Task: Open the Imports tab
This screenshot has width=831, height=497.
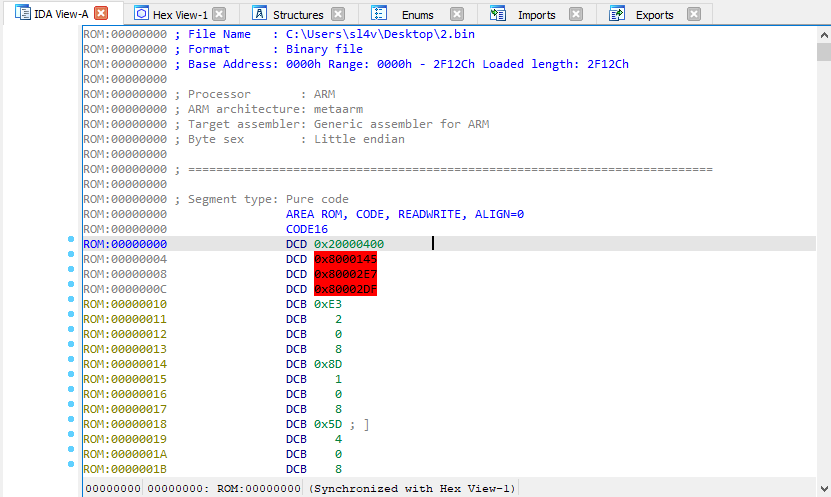Action: (536, 15)
